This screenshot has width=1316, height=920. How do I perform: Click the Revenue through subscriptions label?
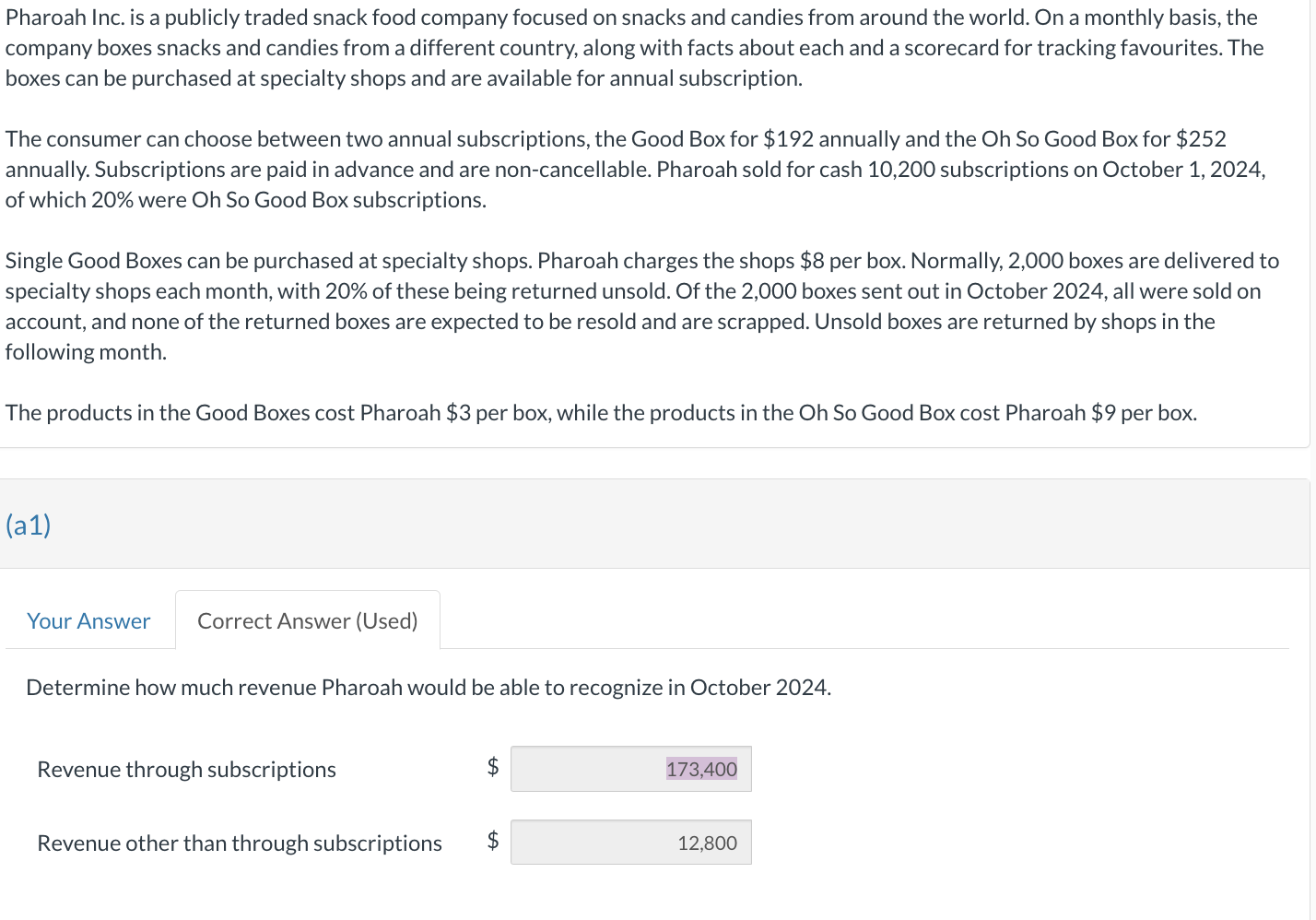186,769
